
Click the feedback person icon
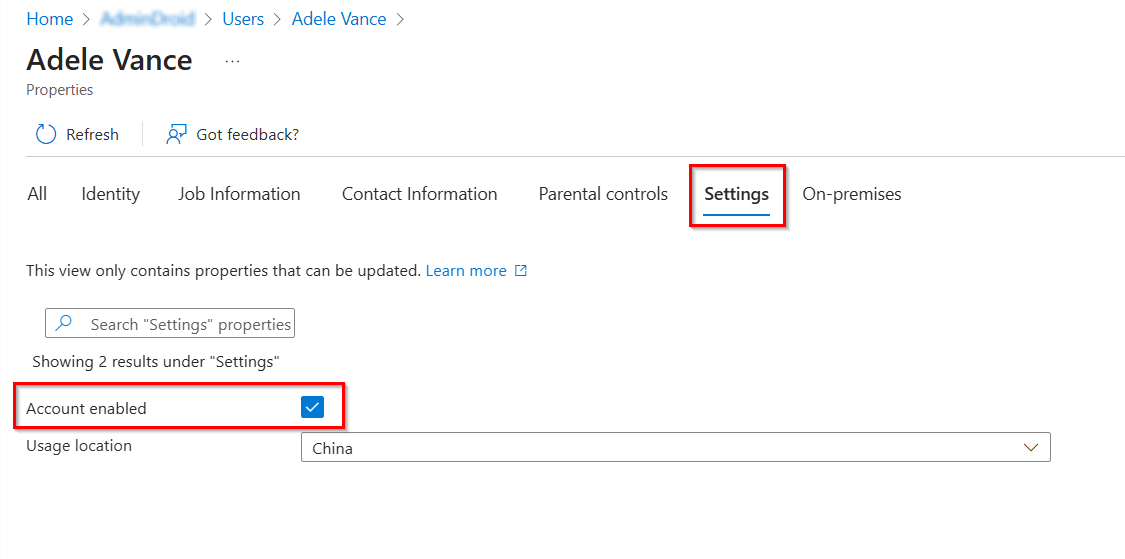[177, 134]
